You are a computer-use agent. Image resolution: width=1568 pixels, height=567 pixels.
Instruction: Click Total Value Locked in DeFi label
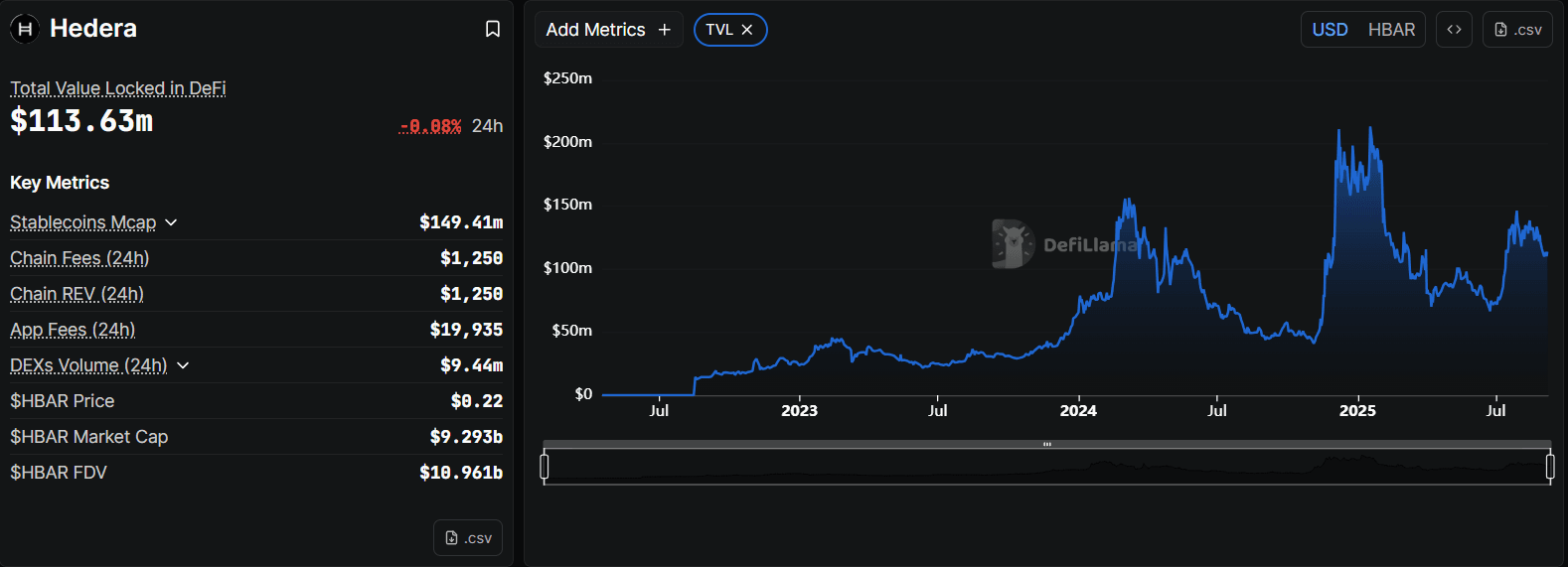point(118,88)
